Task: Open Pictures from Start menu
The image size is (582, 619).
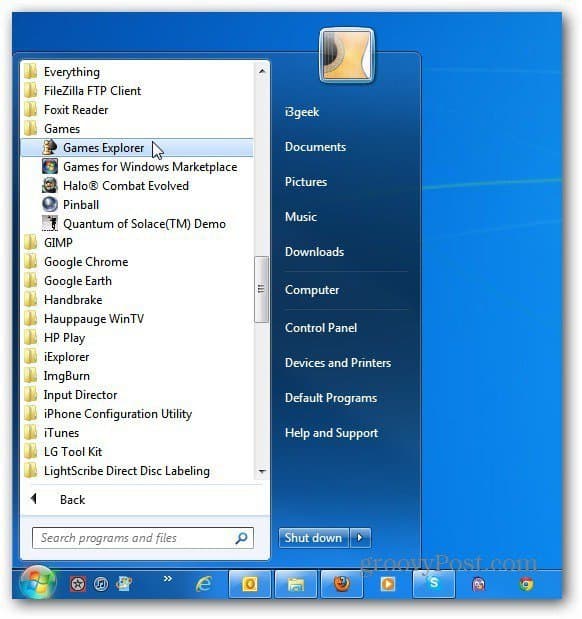Action: click(x=306, y=182)
